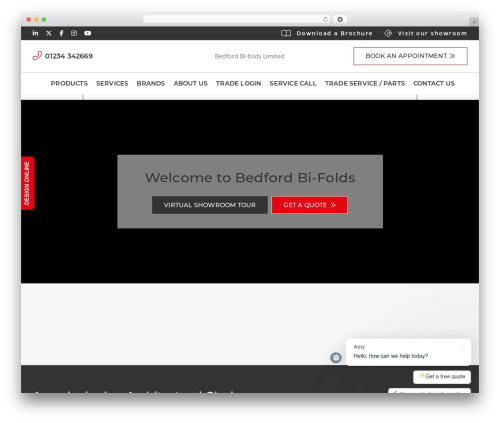The width and height of the screenshot is (500, 423).
Task: Open the X (Twitter) social icon
Action: (x=49, y=33)
